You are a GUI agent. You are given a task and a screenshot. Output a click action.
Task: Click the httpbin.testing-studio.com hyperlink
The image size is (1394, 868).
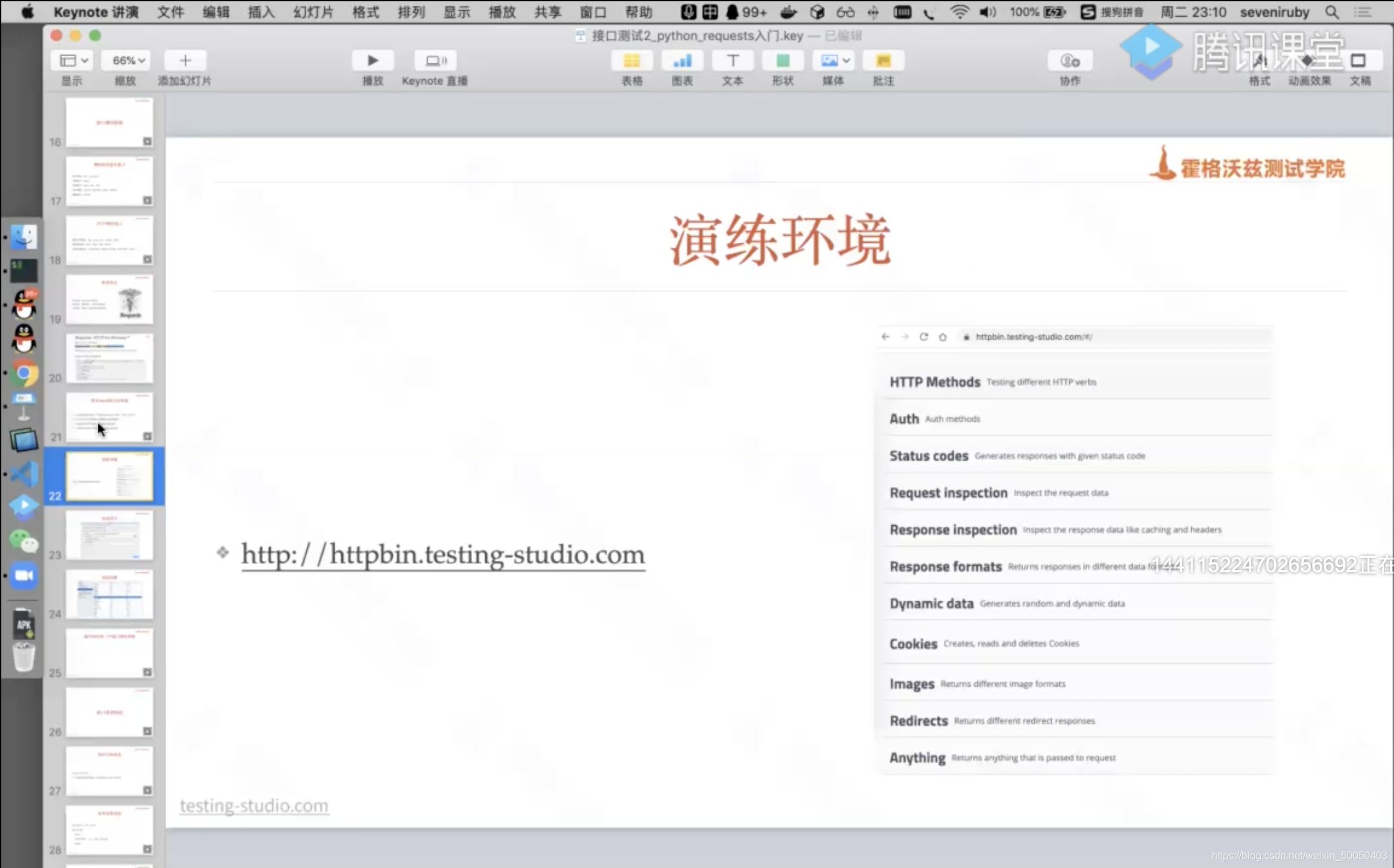[x=443, y=555]
